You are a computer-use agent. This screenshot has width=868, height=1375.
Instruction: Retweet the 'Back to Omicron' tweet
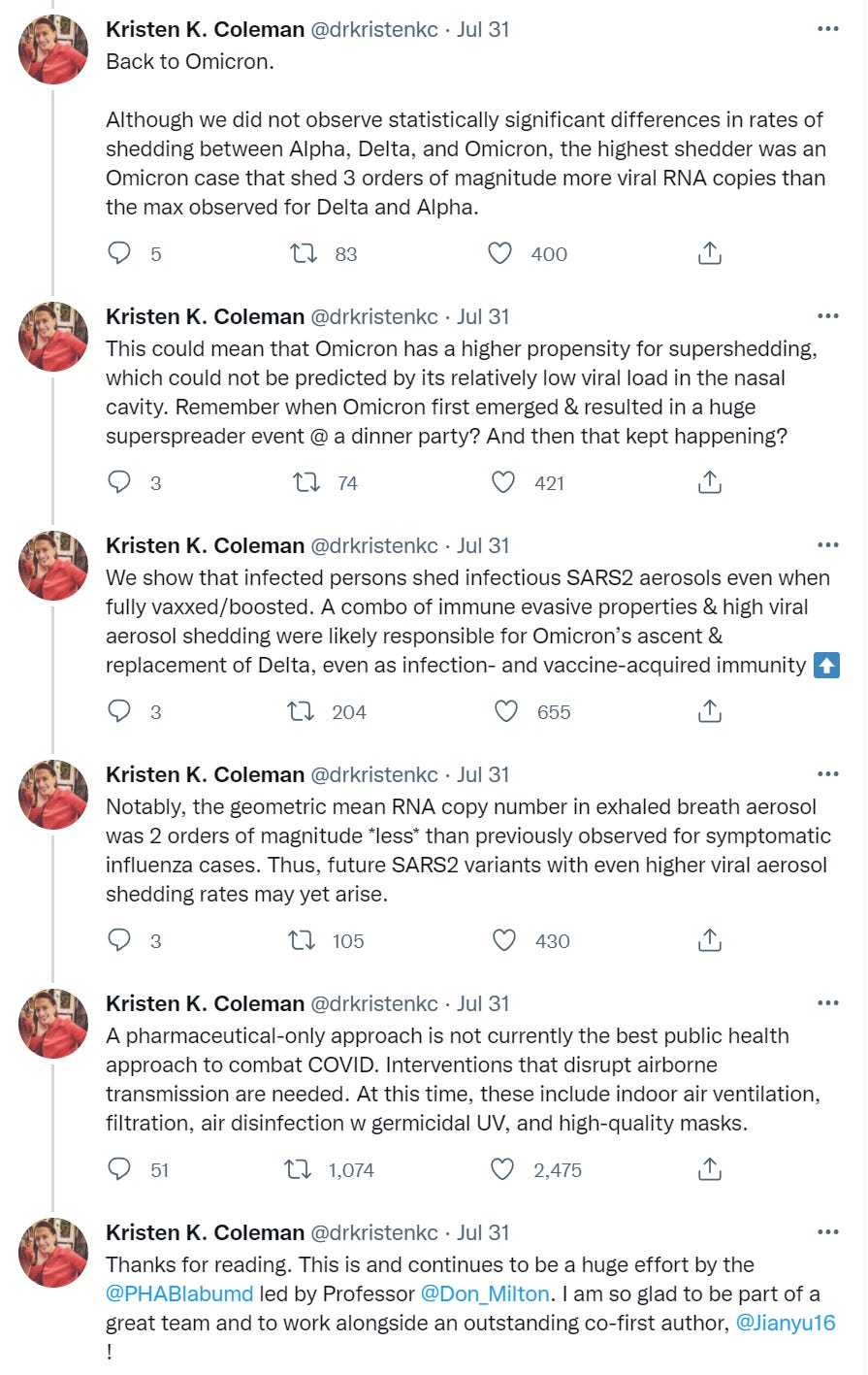(x=304, y=254)
